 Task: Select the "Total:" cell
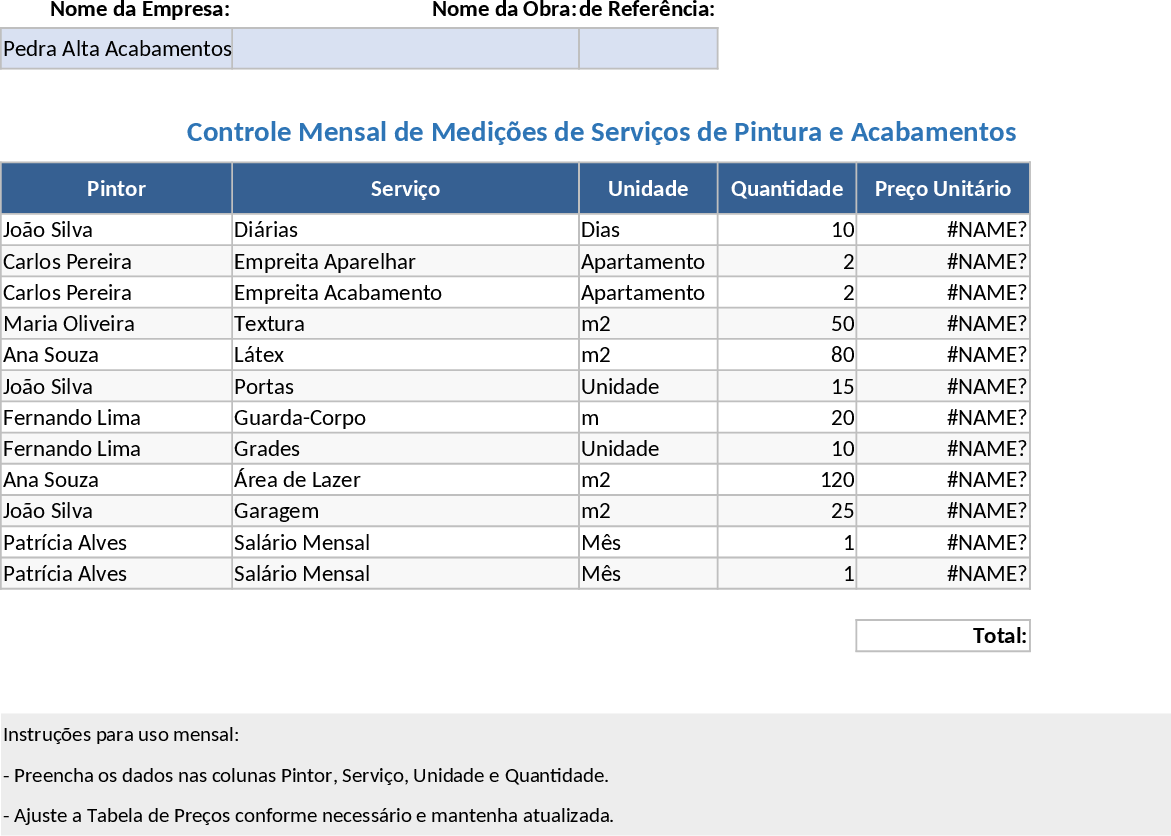coord(943,635)
